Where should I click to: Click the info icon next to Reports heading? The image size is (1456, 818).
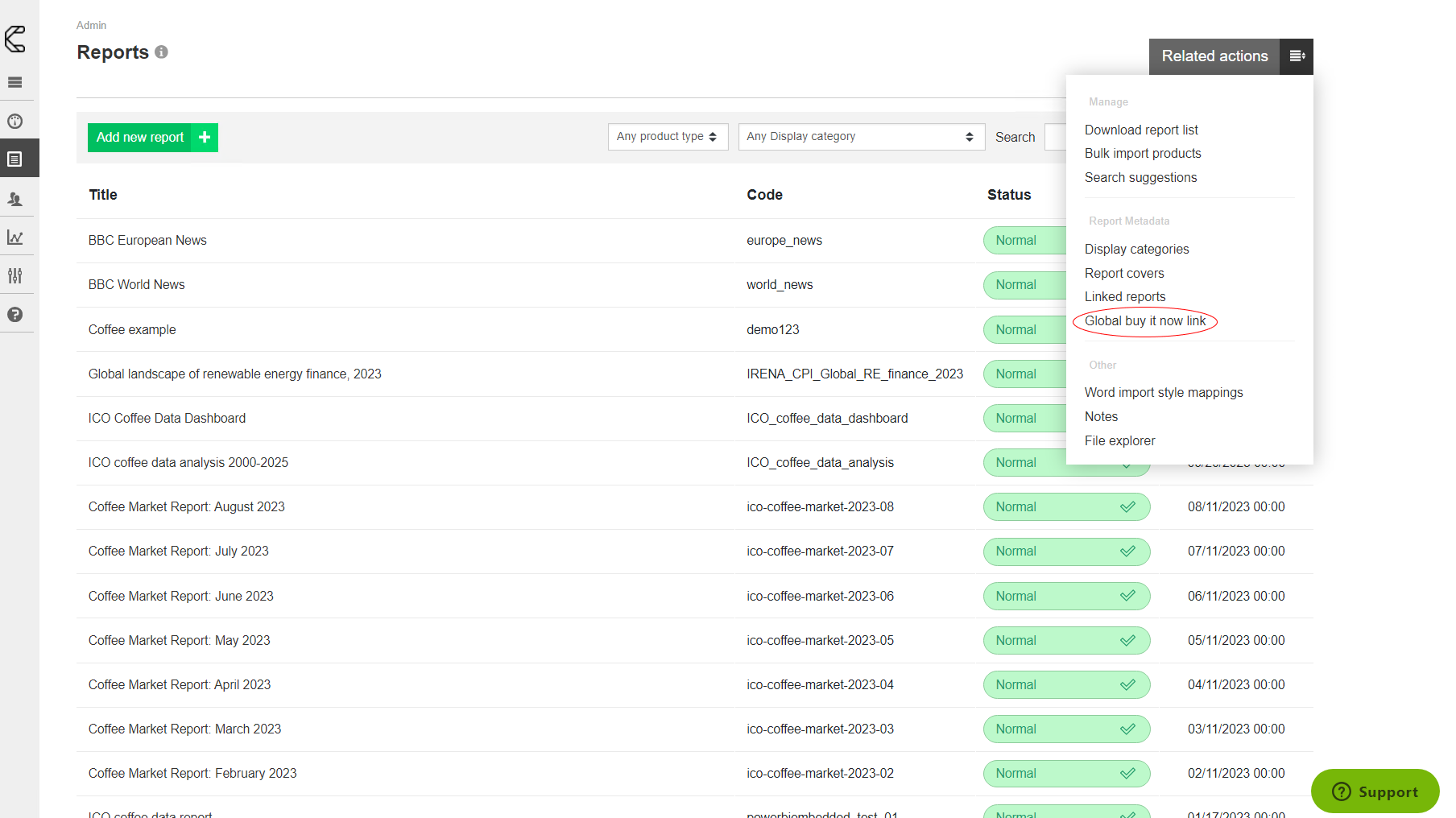click(x=161, y=52)
